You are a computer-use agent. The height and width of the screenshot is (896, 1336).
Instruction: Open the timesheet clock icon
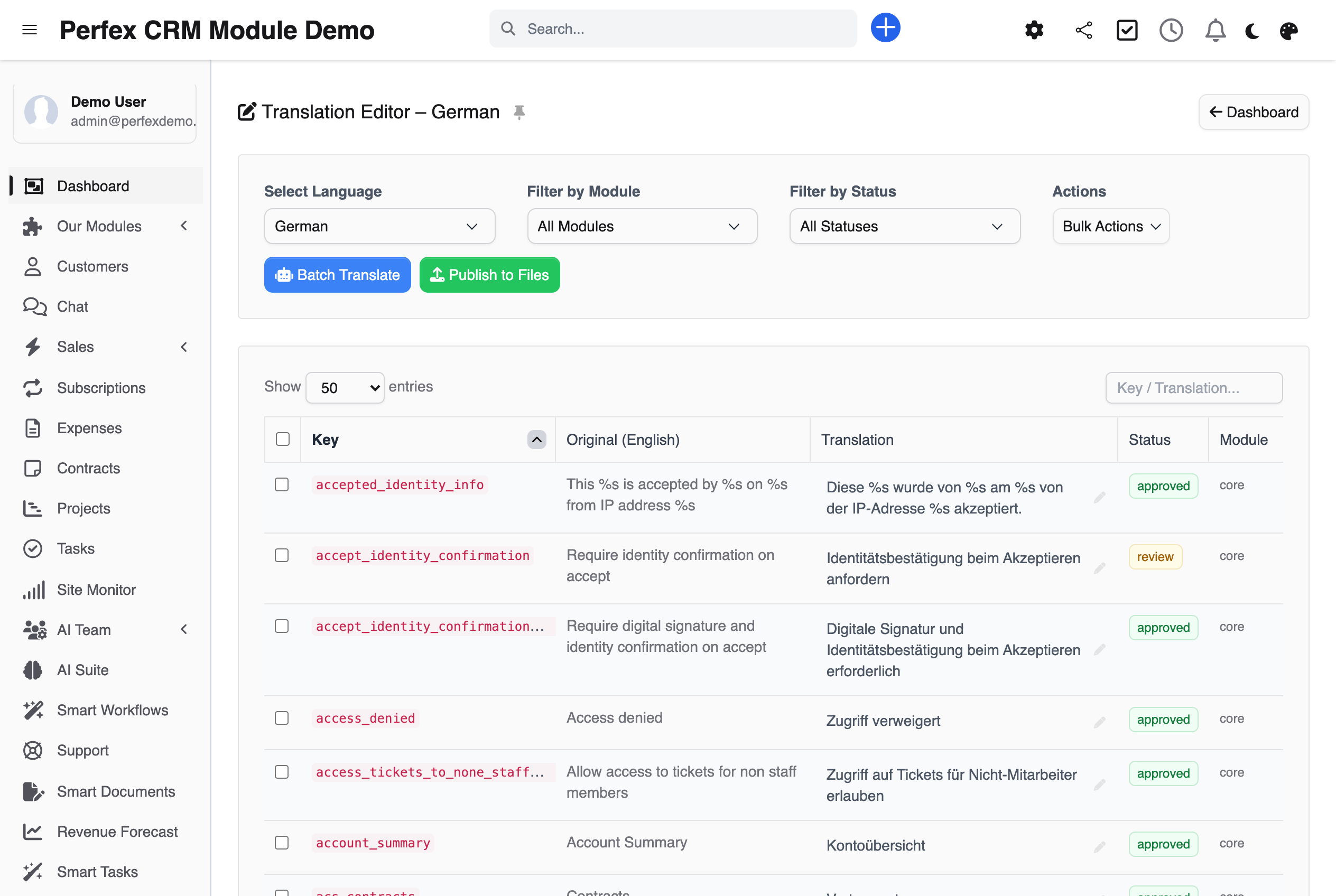pyautogui.click(x=1171, y=30)
